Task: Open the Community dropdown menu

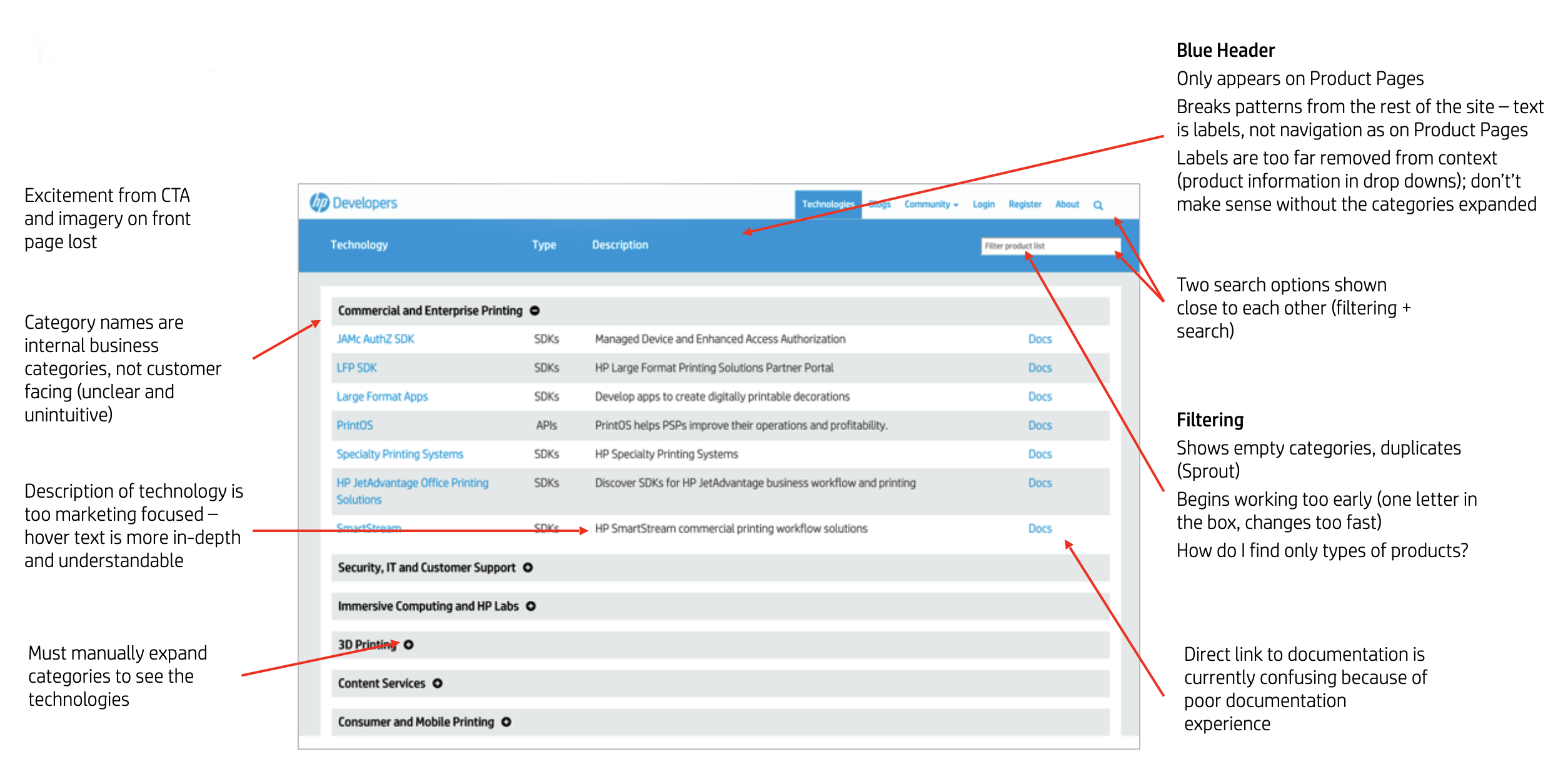Action: [x=931, y=204]
